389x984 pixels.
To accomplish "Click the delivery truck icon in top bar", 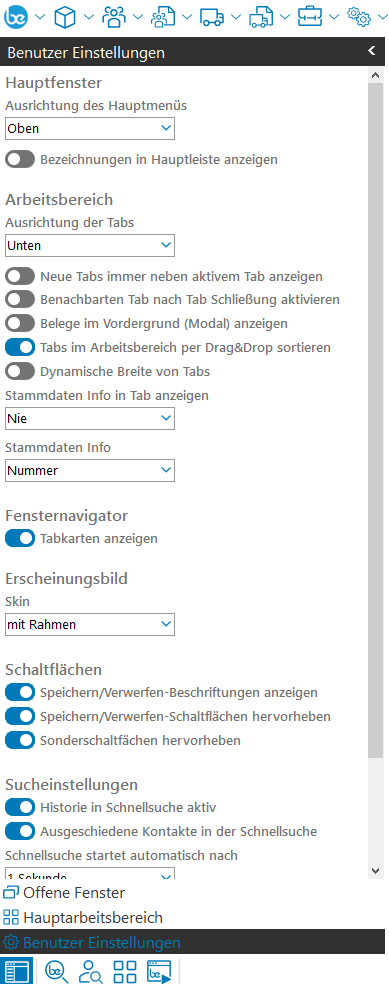I will click(212, 17).
